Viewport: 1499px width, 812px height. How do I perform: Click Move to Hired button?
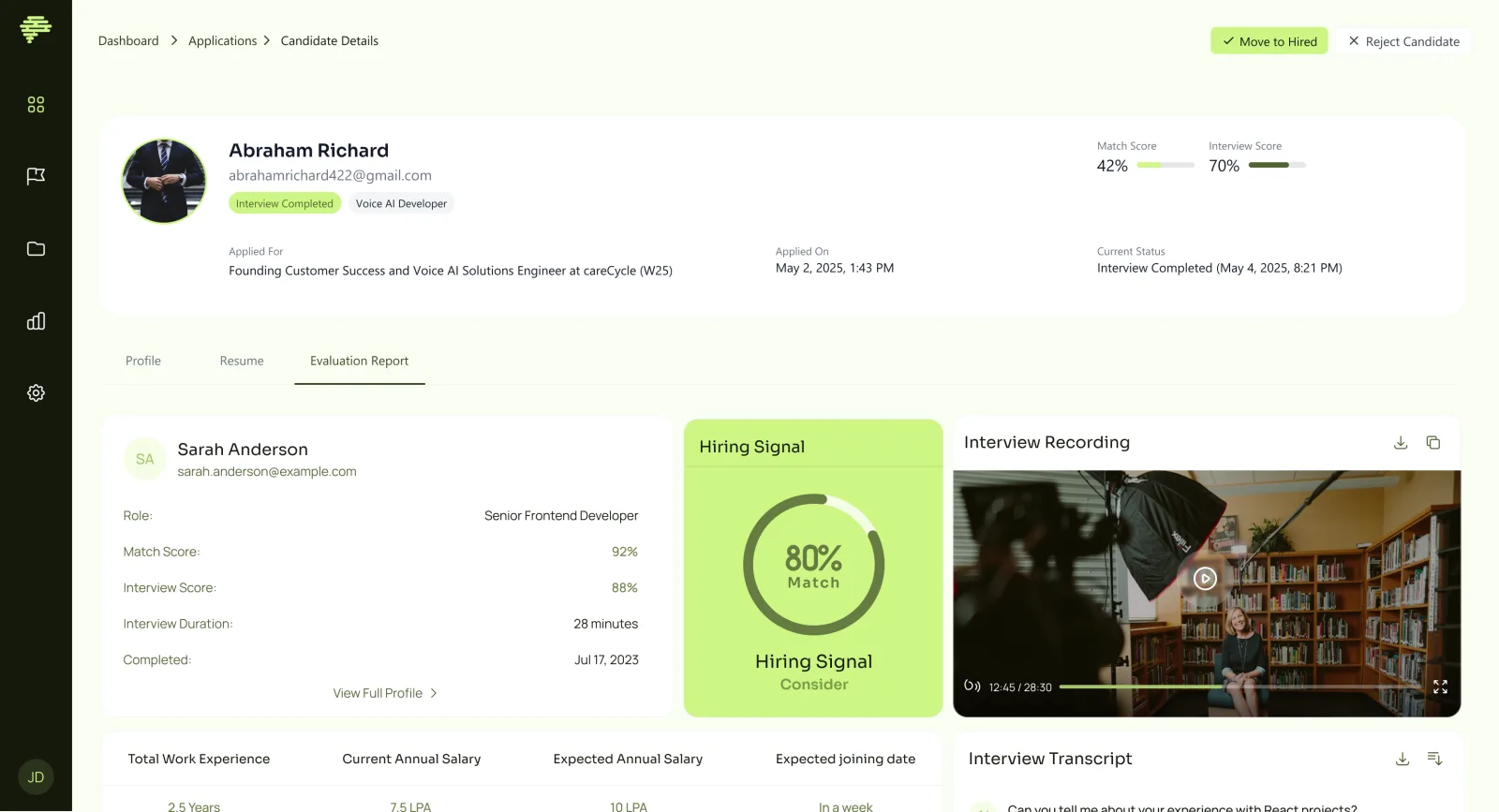point(1269,41)
